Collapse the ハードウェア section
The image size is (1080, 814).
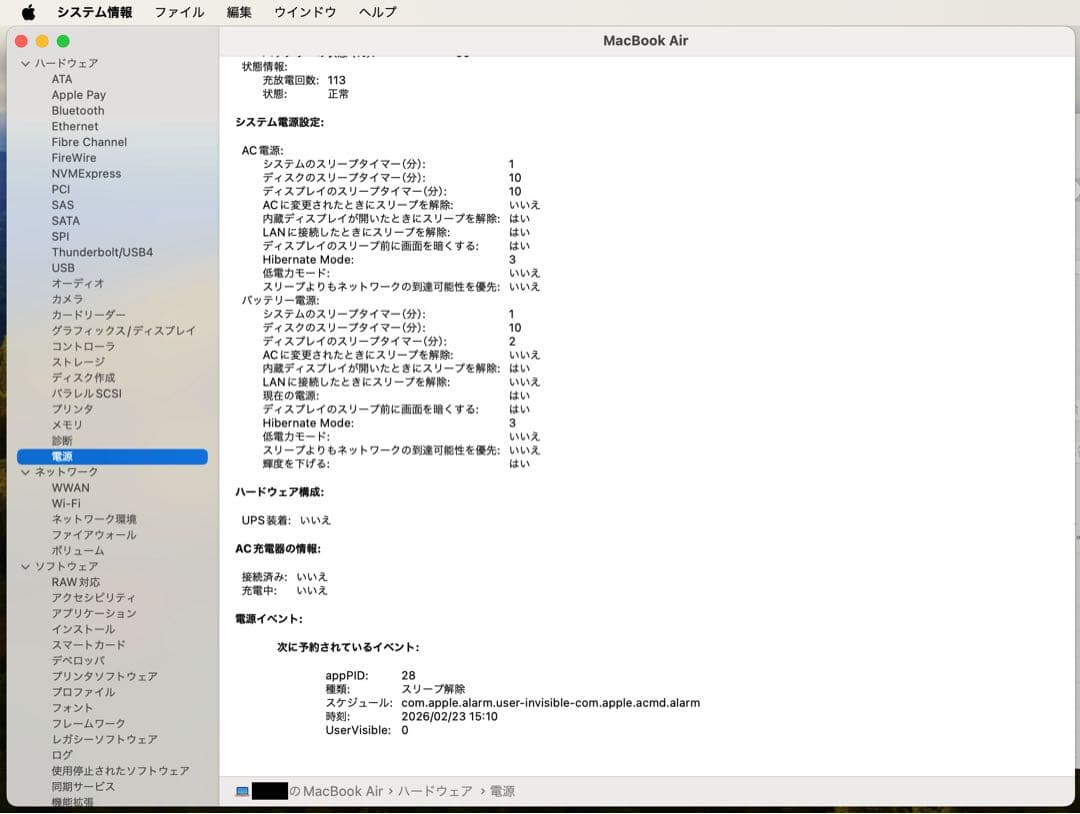24,63
